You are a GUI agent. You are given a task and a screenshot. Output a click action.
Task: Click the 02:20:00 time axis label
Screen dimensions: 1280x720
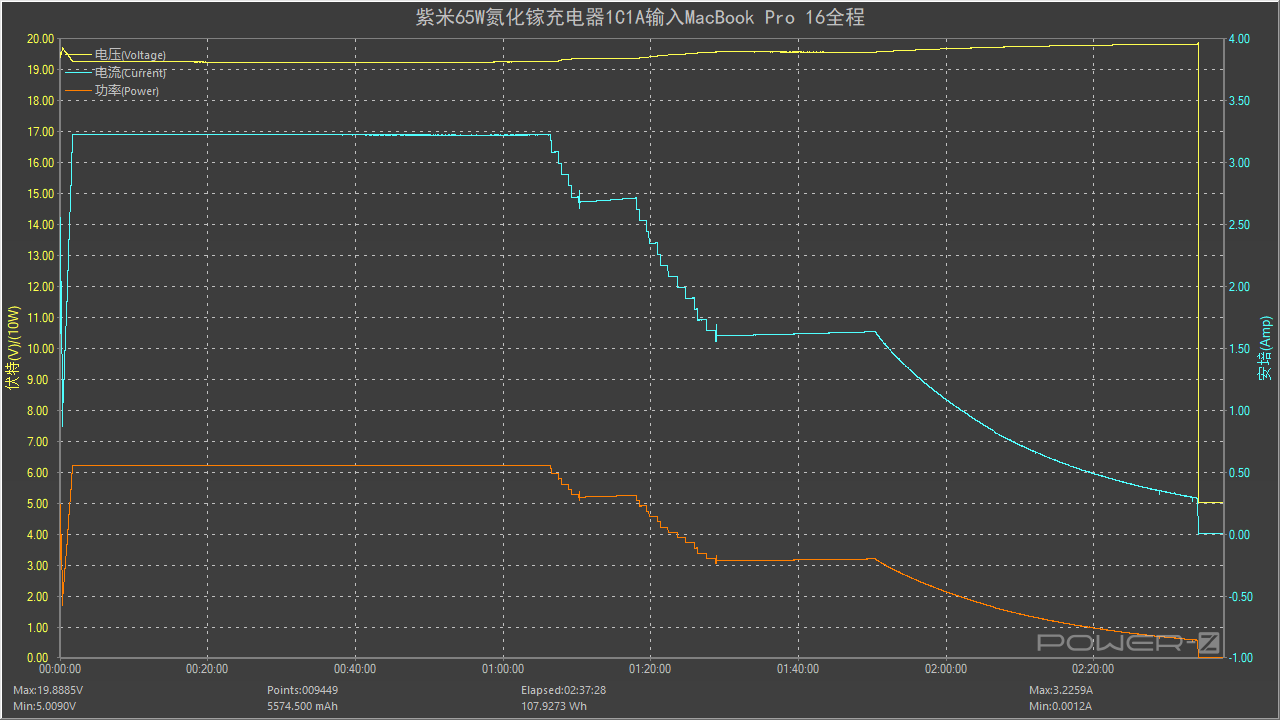click(x=1093, y=669)
